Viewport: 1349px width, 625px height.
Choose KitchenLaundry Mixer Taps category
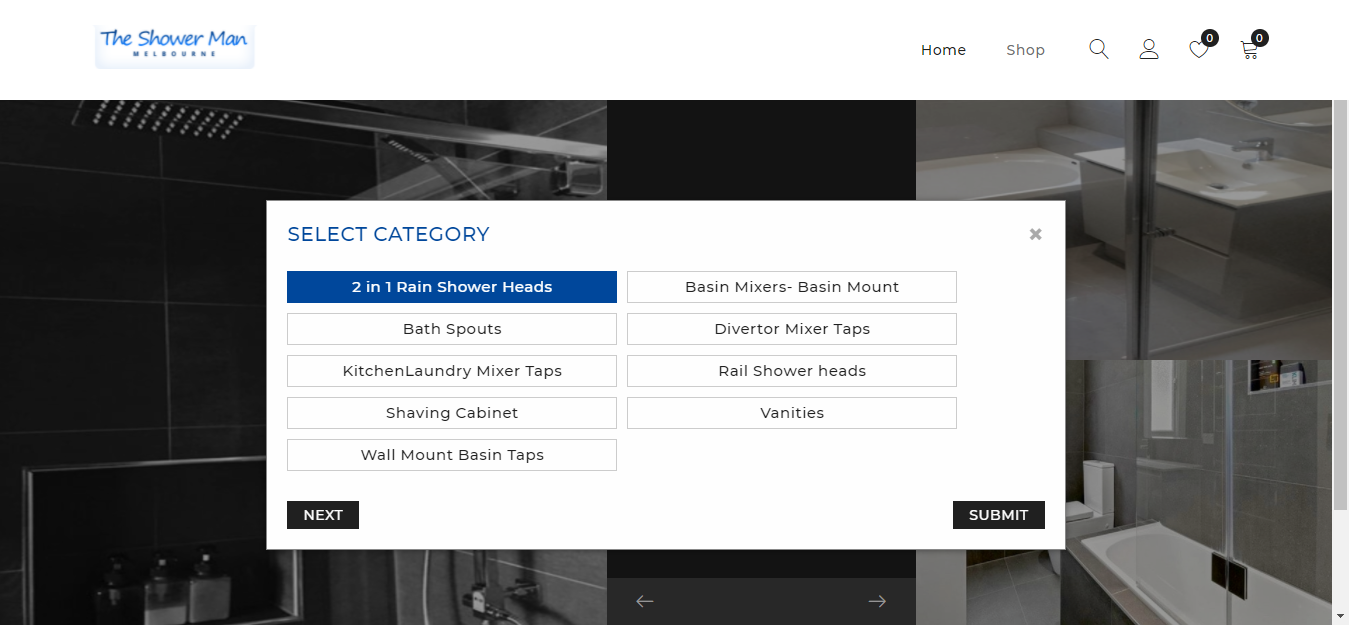(452, 371)
